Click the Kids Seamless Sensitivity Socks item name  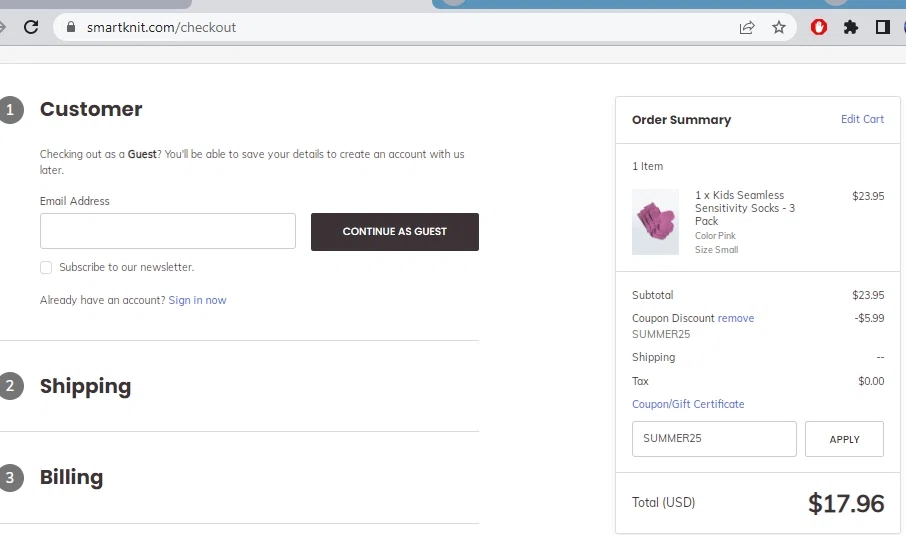pos(745,208)
